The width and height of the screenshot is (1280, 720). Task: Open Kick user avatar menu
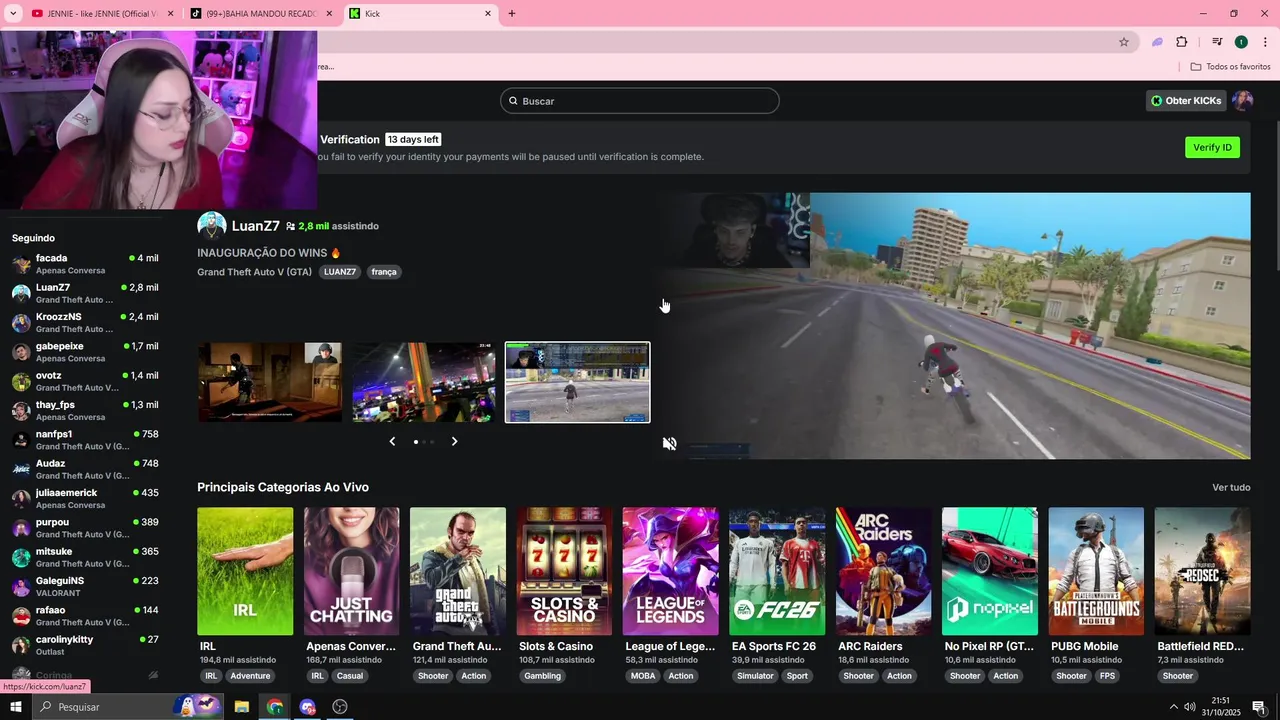click(1243, 100)
